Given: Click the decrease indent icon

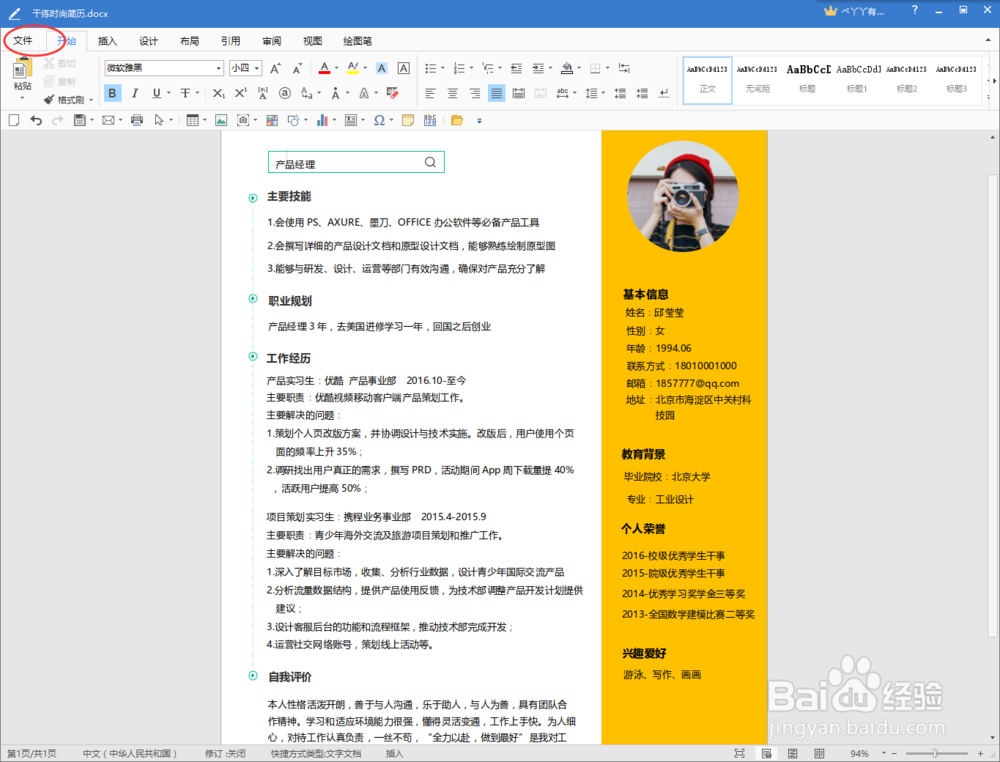Looking at the screenshot, I should point(517,68).
